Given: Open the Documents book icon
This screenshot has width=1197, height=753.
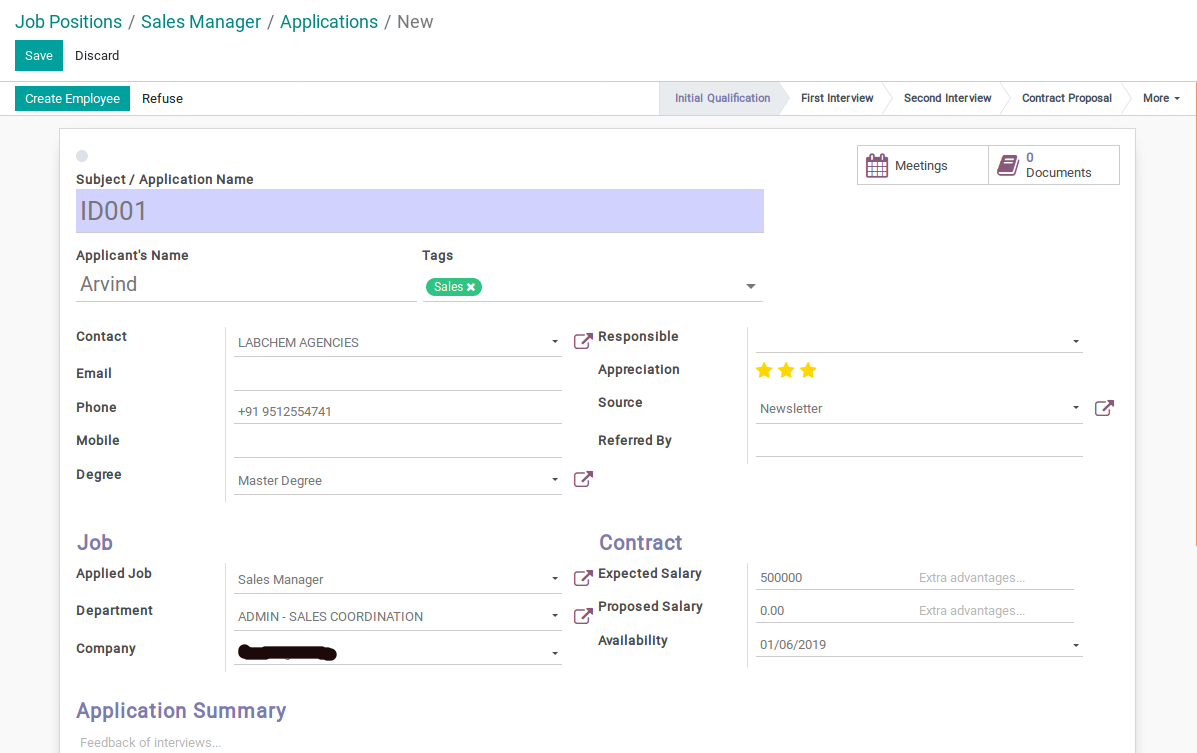Looking at the screenshot, I should [x=1008, y=166].
